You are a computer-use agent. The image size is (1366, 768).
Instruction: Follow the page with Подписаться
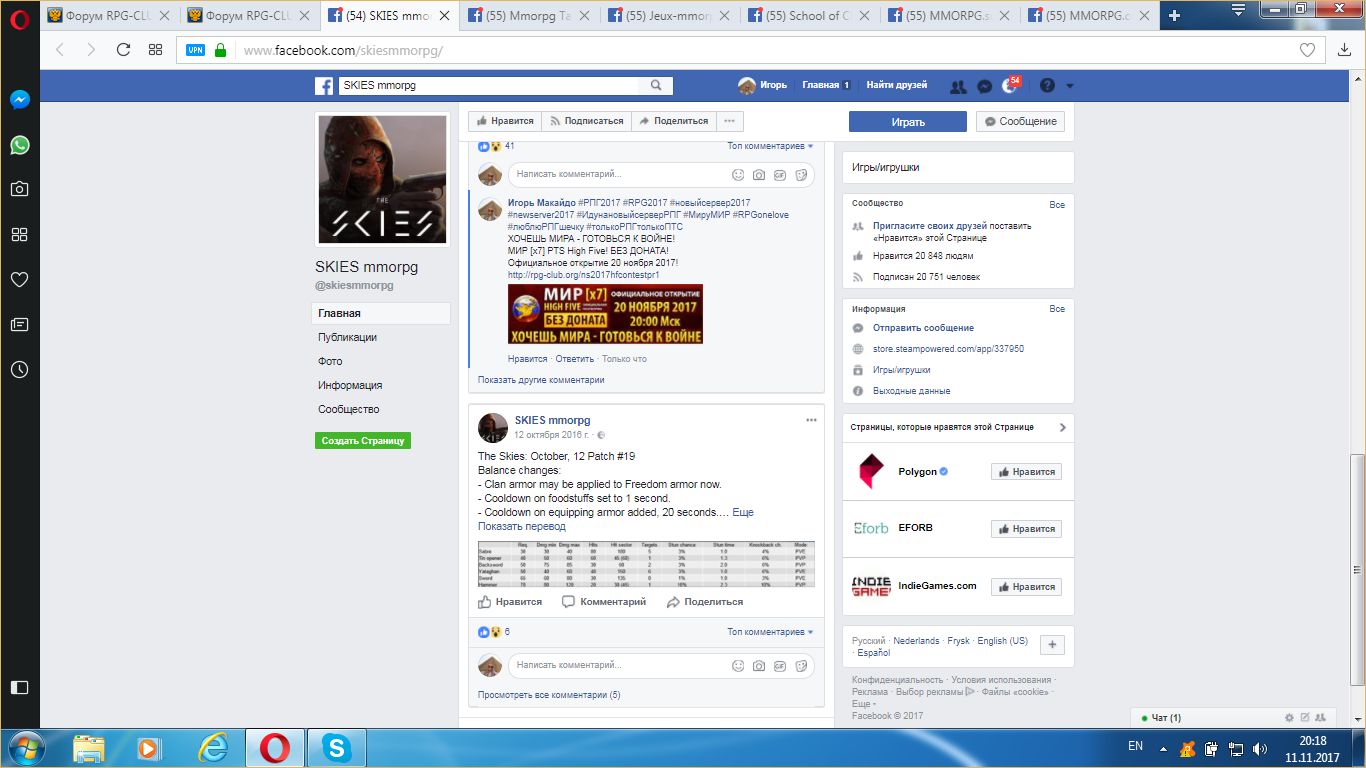(x=587, y=121)
